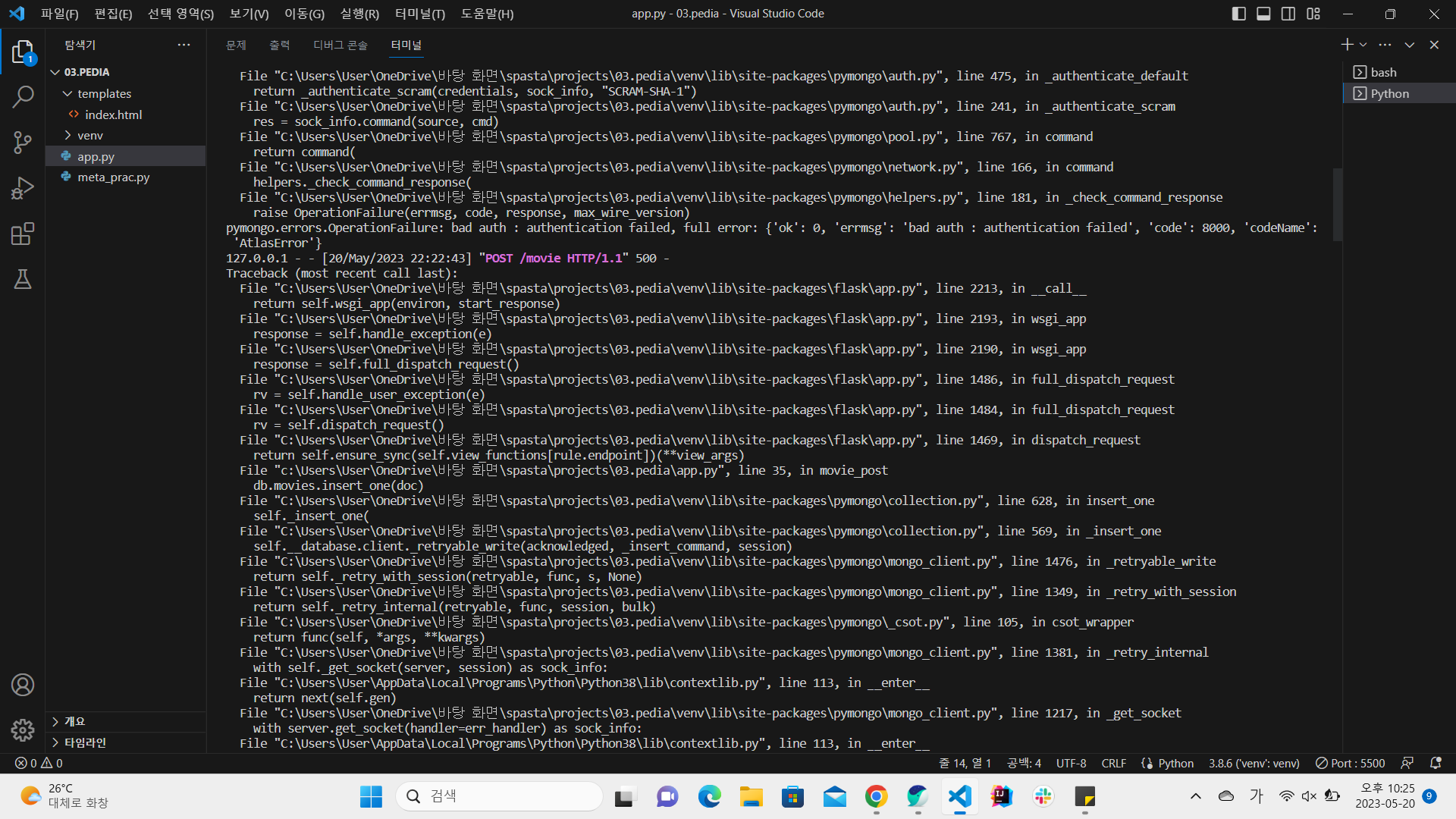
Task: Collapse the 03.PEDIA root folder
Action: pyautogui.click(x=125, y=72)
